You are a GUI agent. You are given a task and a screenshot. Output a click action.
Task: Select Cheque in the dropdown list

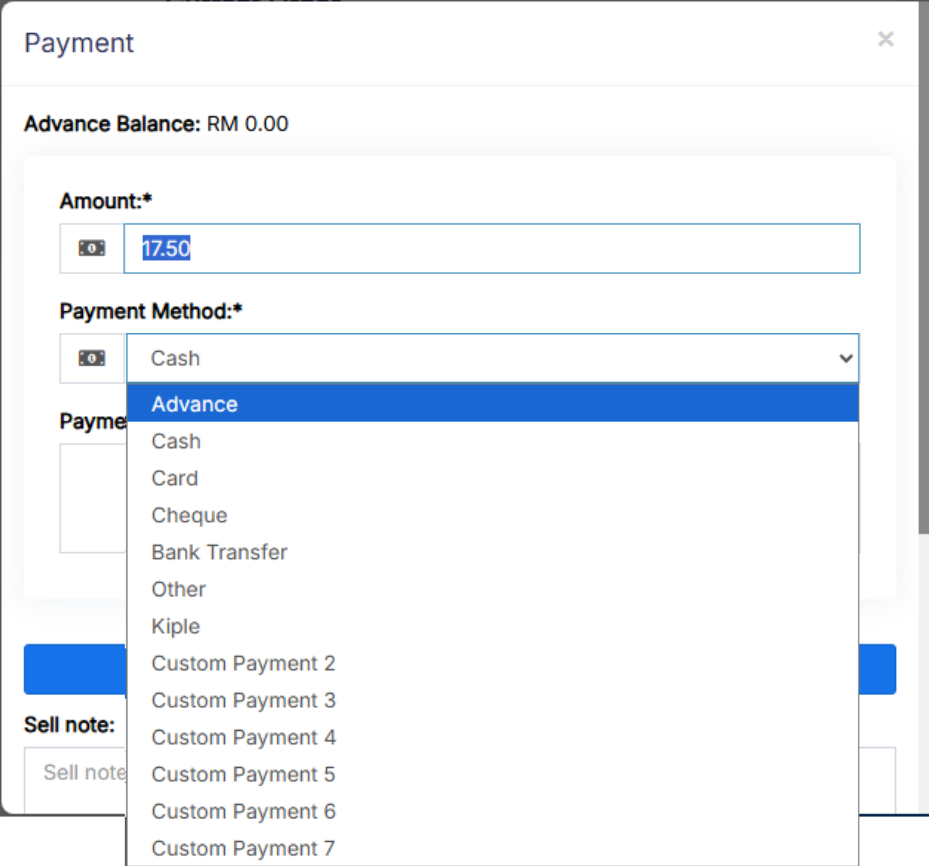click(x=189, y=515)
